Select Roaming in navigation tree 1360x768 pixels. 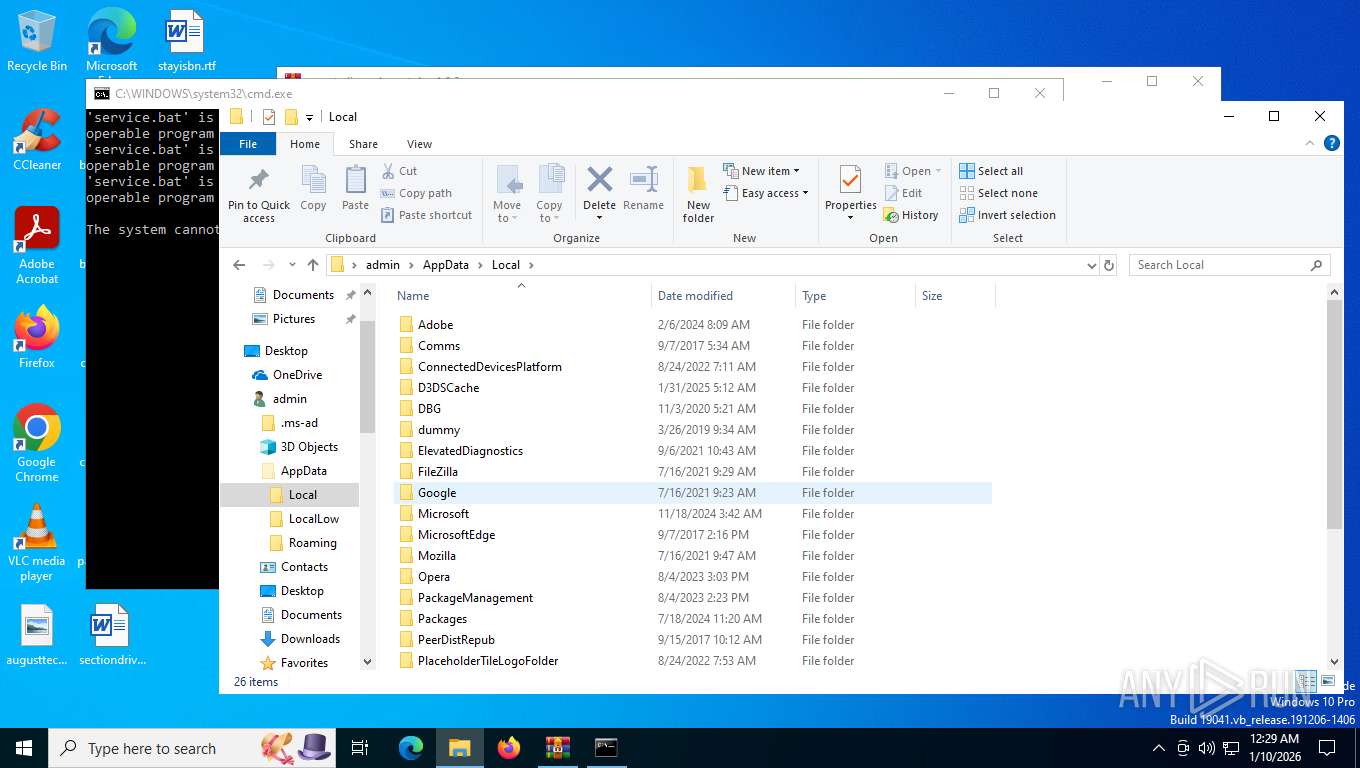point(312,543)
